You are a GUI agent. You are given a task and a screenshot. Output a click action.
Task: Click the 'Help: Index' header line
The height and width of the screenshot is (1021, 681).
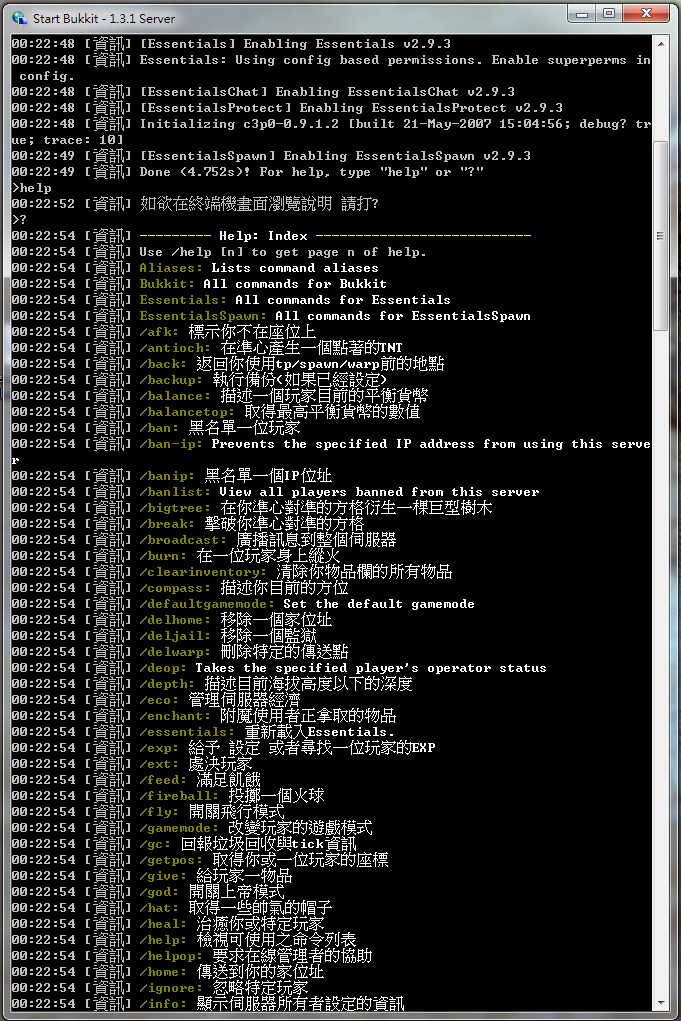335,236
